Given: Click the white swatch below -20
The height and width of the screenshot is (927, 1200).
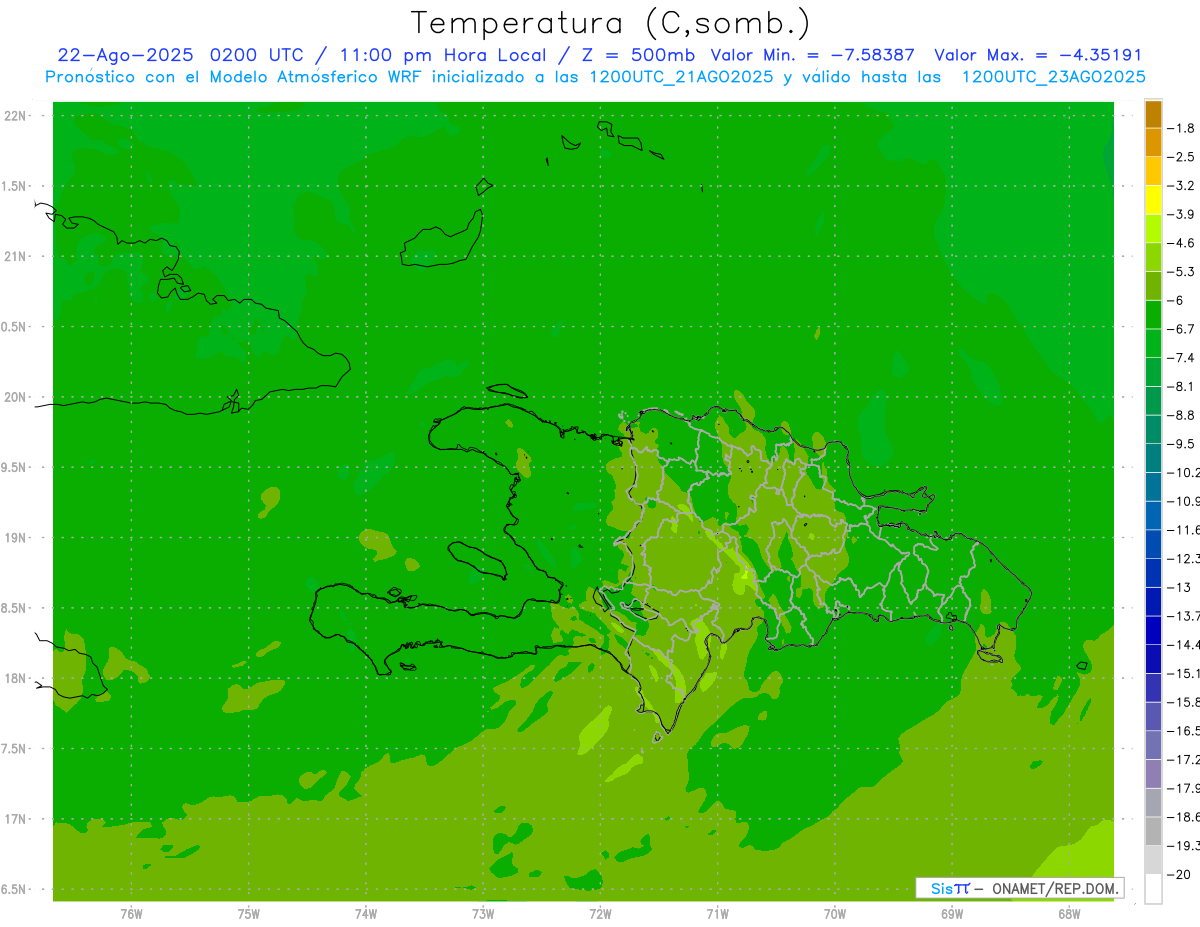Looking at the screenshot, I should pos(1153,889).
